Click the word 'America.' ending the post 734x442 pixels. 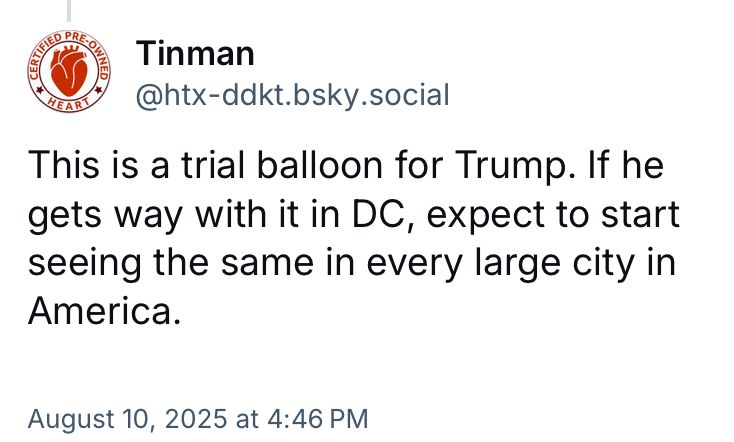point(104,311)
